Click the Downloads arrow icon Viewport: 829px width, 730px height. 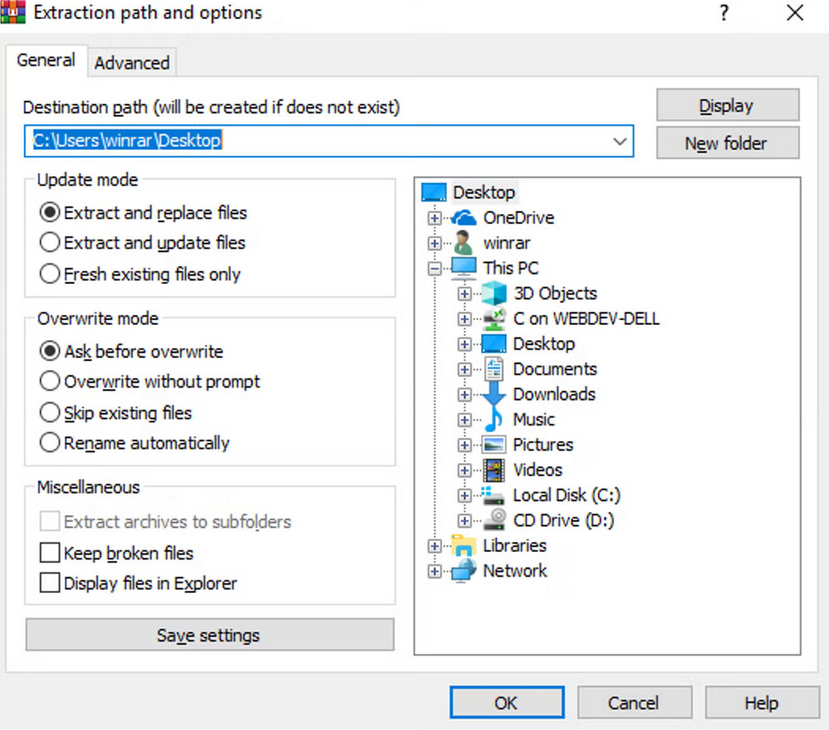pos(494,394)
